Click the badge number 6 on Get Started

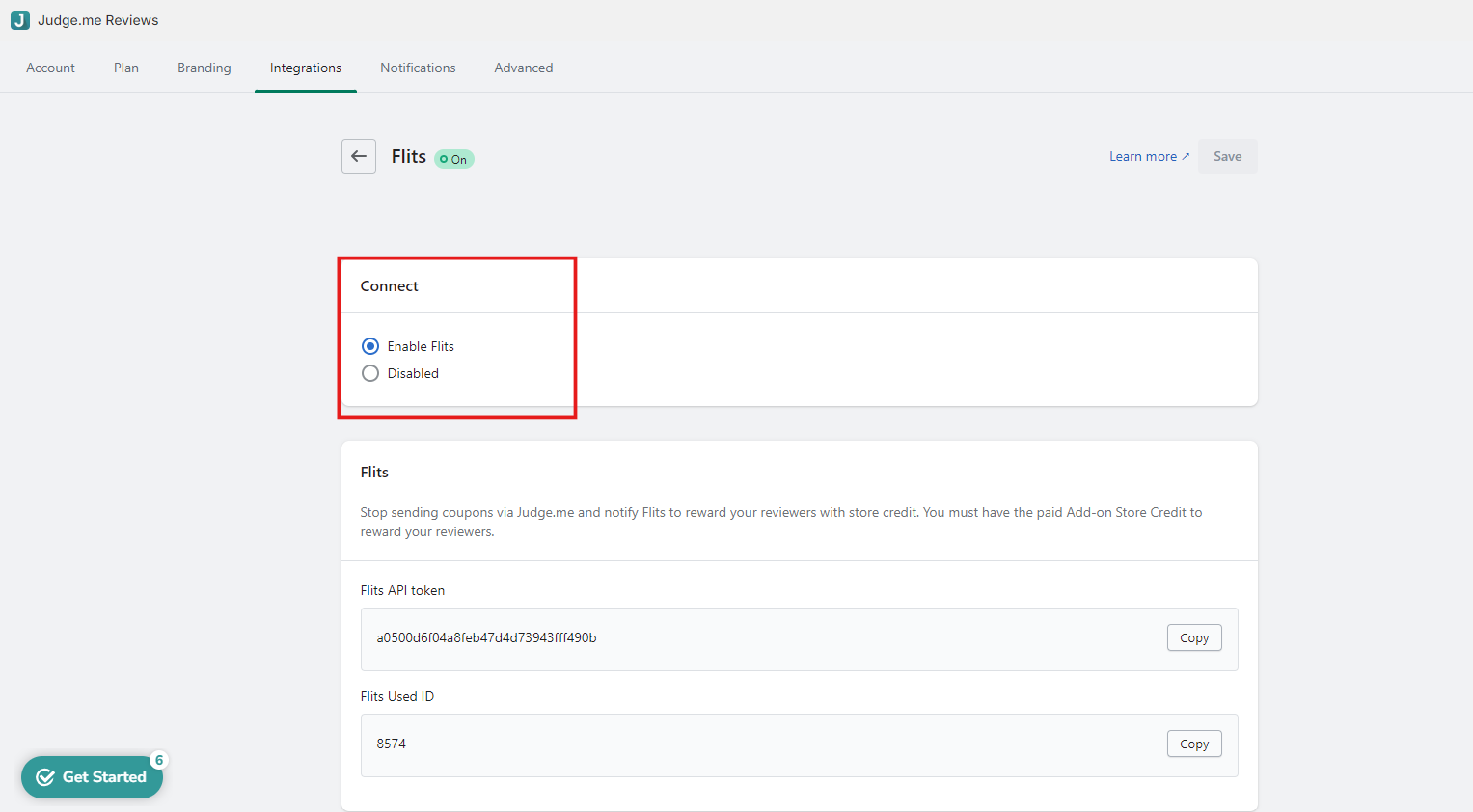[159, 760]
